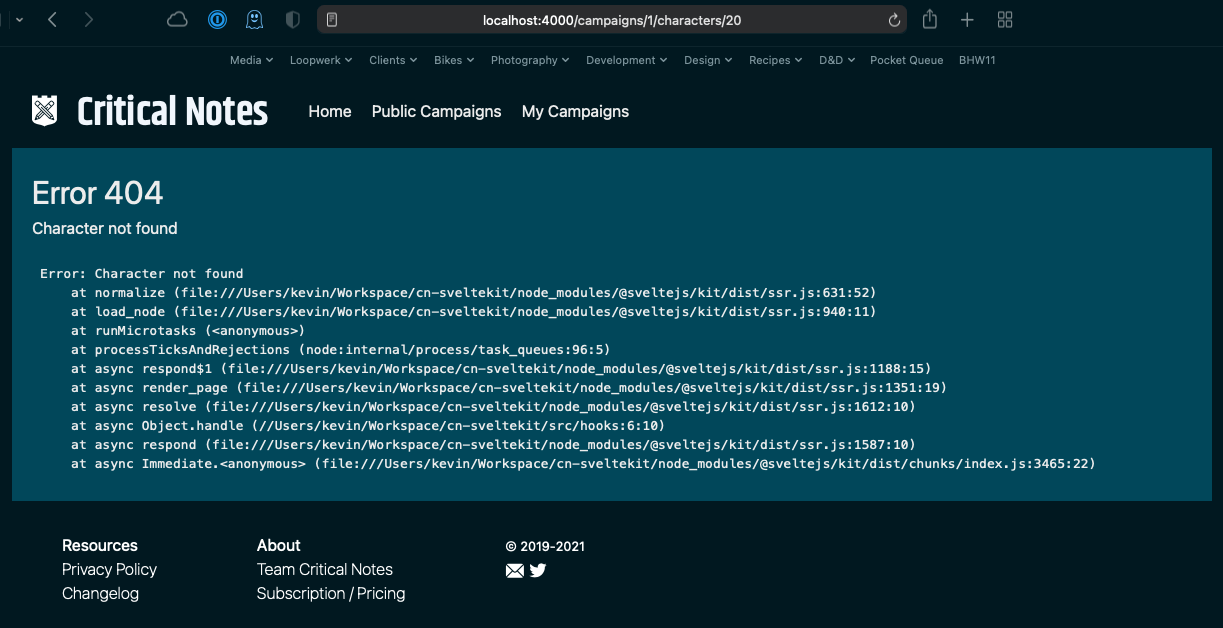The width and height of the screenshot is (1223, 628).
Task: Open the Design bookmarks folder
Action: pyautogui.click(x=708, y=60)
